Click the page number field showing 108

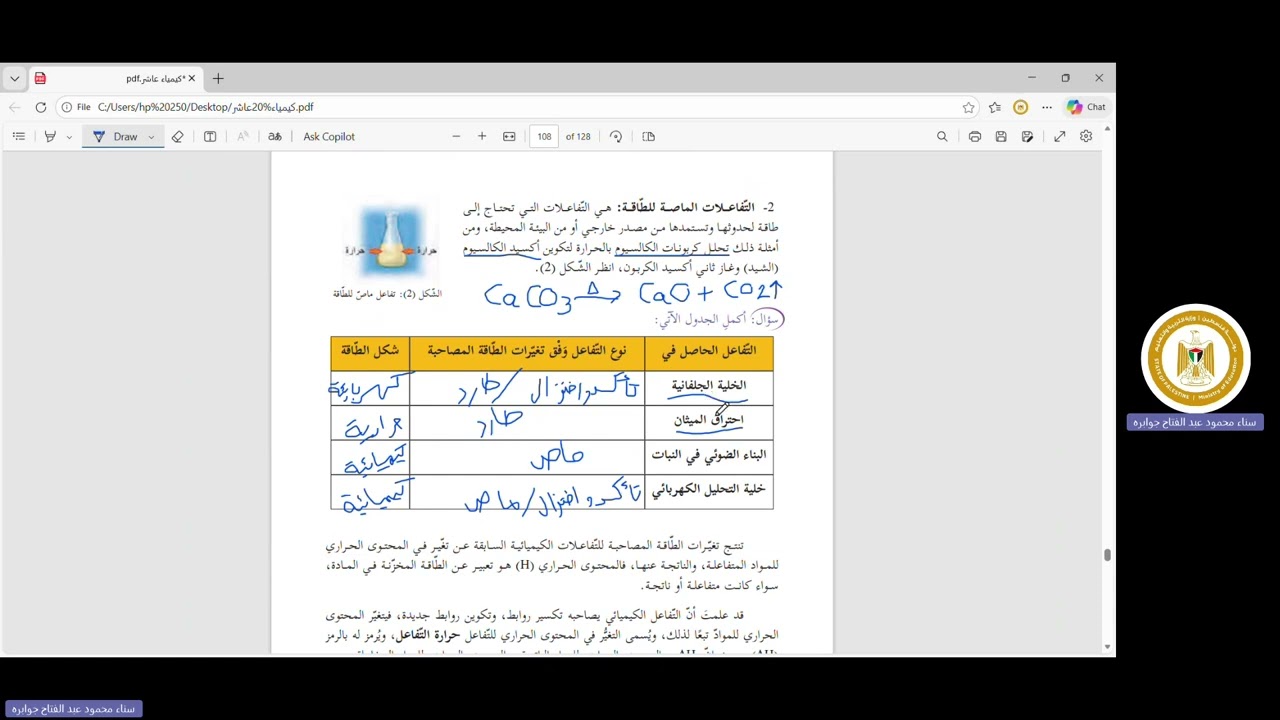coord(544,137)
